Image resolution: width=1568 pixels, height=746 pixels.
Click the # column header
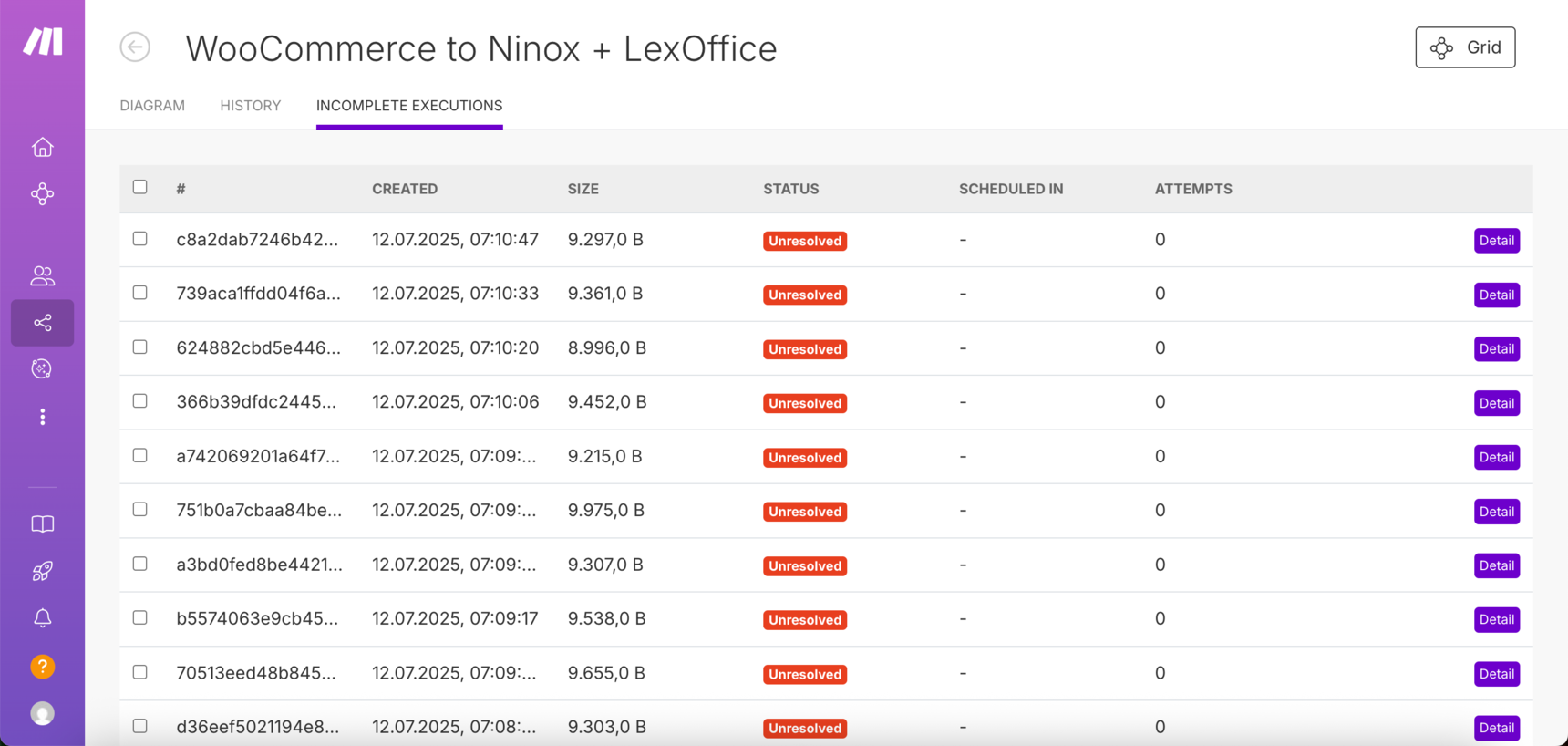181,189
